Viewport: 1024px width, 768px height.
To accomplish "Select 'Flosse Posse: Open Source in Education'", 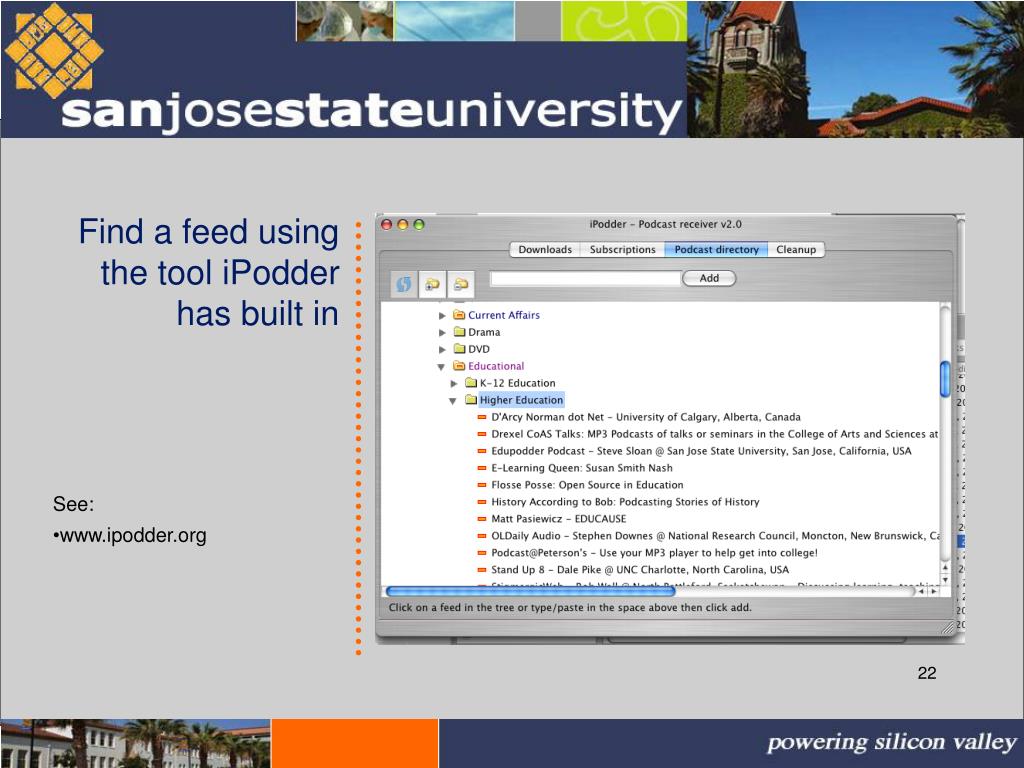I will [587, 485].
